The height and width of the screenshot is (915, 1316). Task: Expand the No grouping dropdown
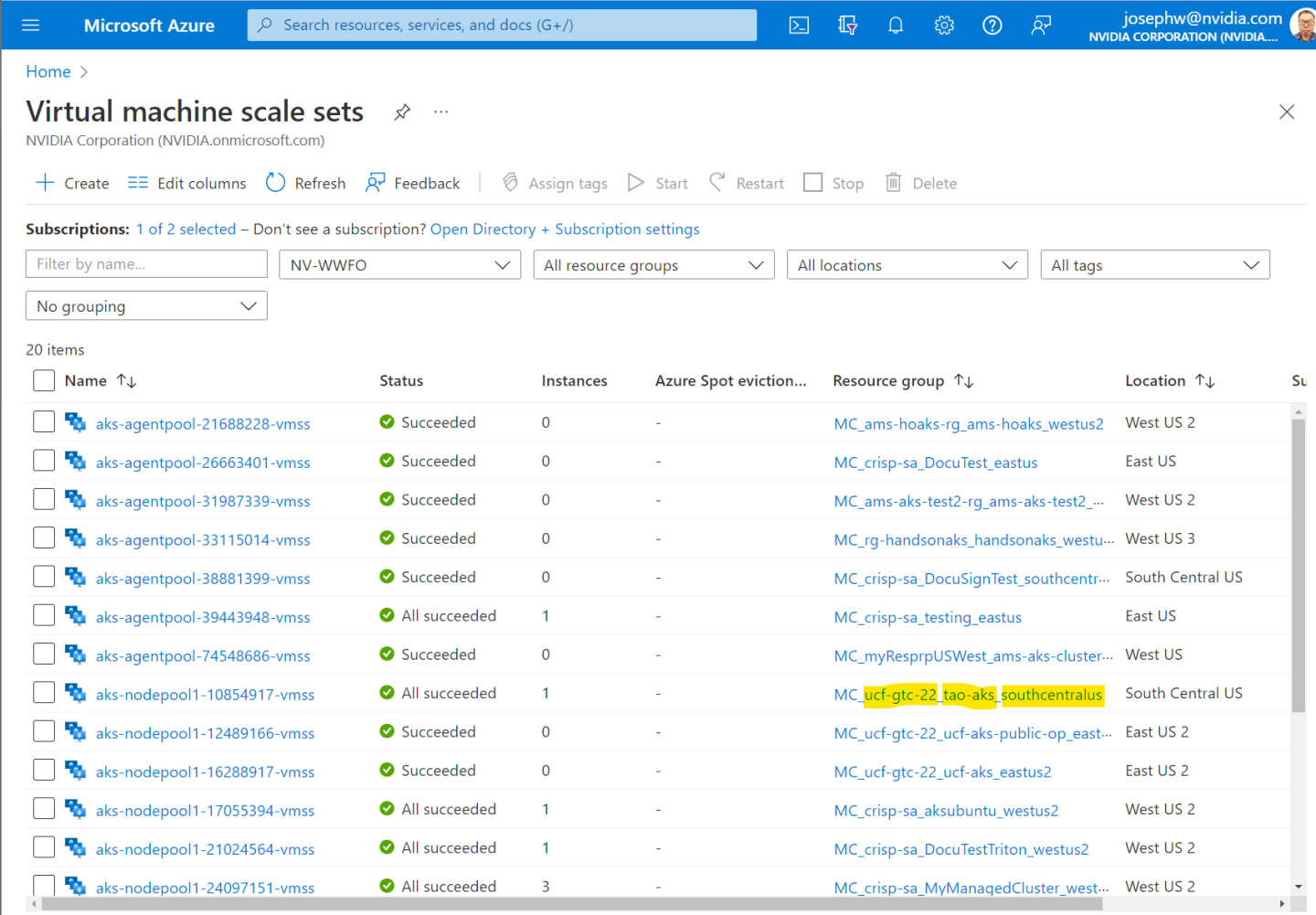point(146,306)
